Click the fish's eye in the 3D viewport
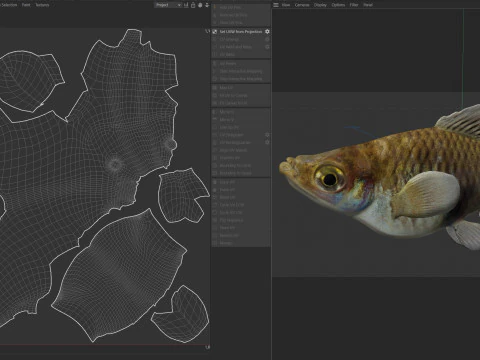Viewport: 480px width, 360px height. (x=330, y=179)
